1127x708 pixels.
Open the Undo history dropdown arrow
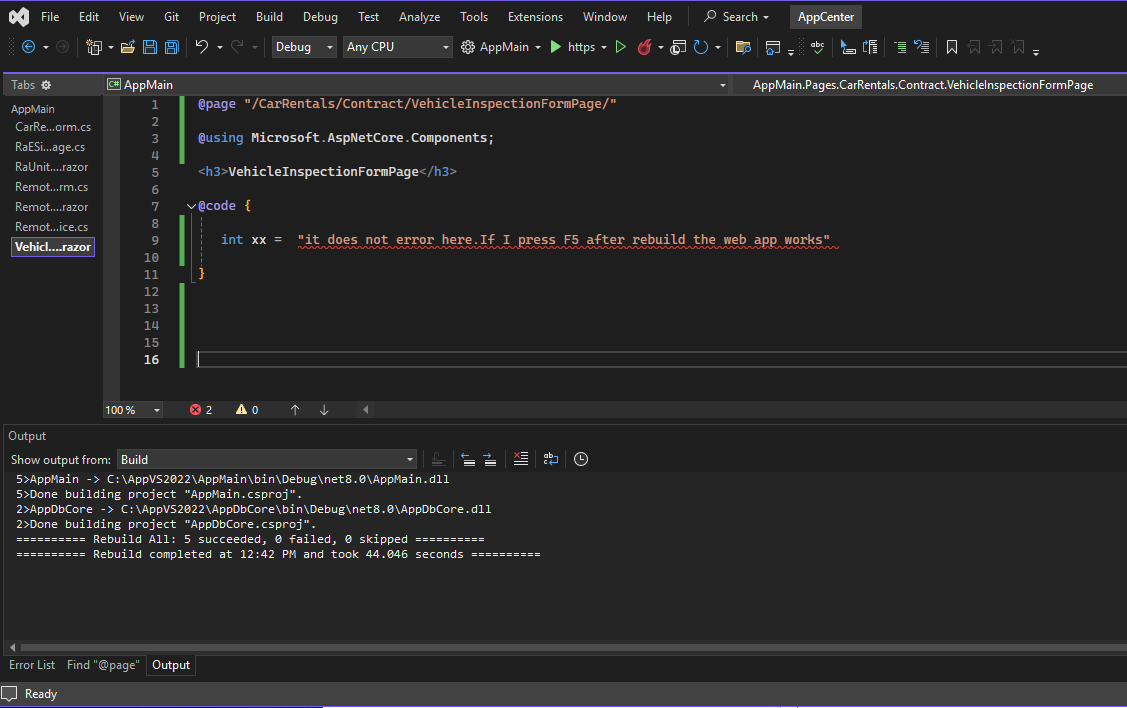click(x=219, y=47)
